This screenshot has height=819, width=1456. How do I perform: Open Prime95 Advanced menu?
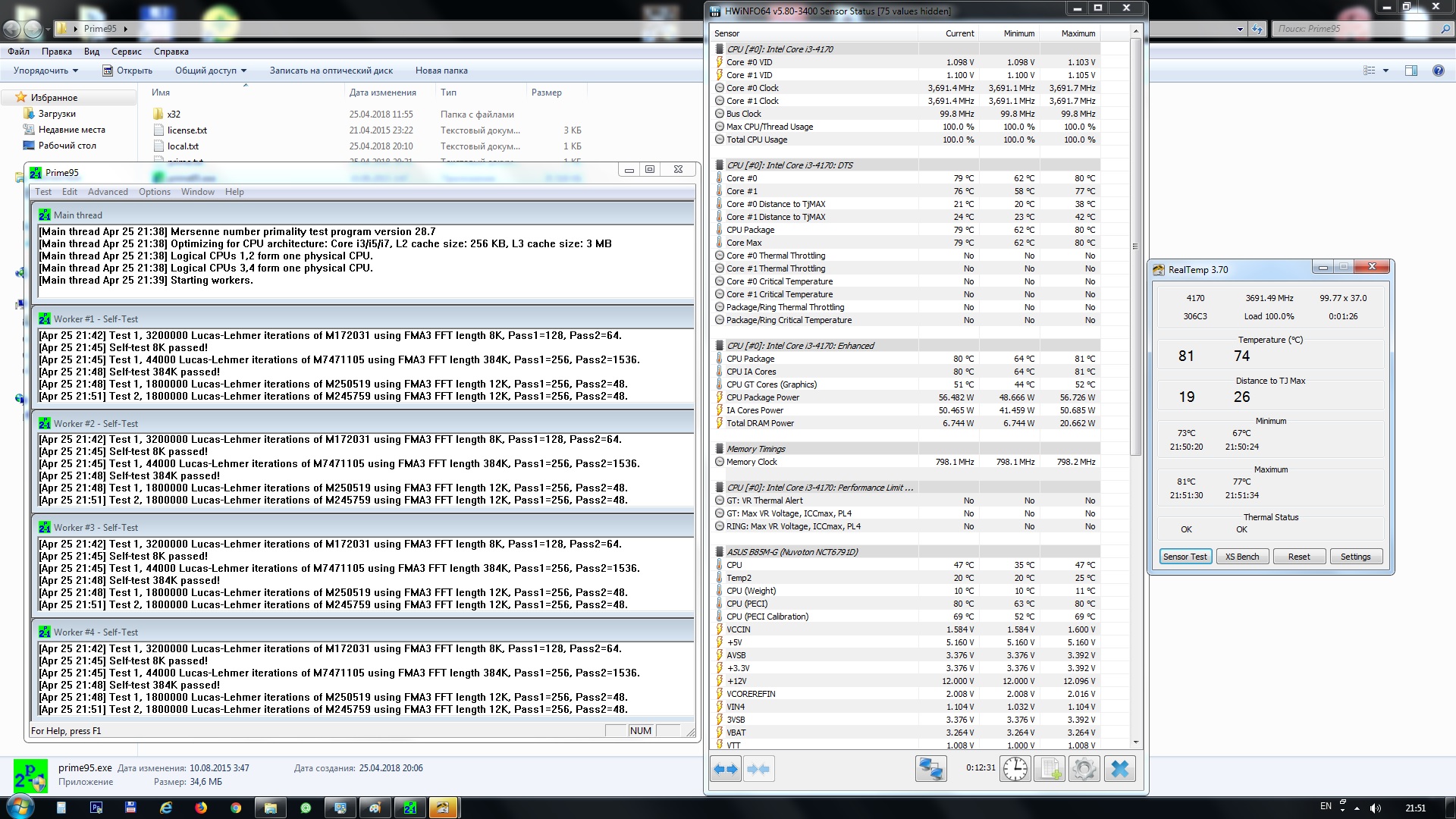(108, 192)
